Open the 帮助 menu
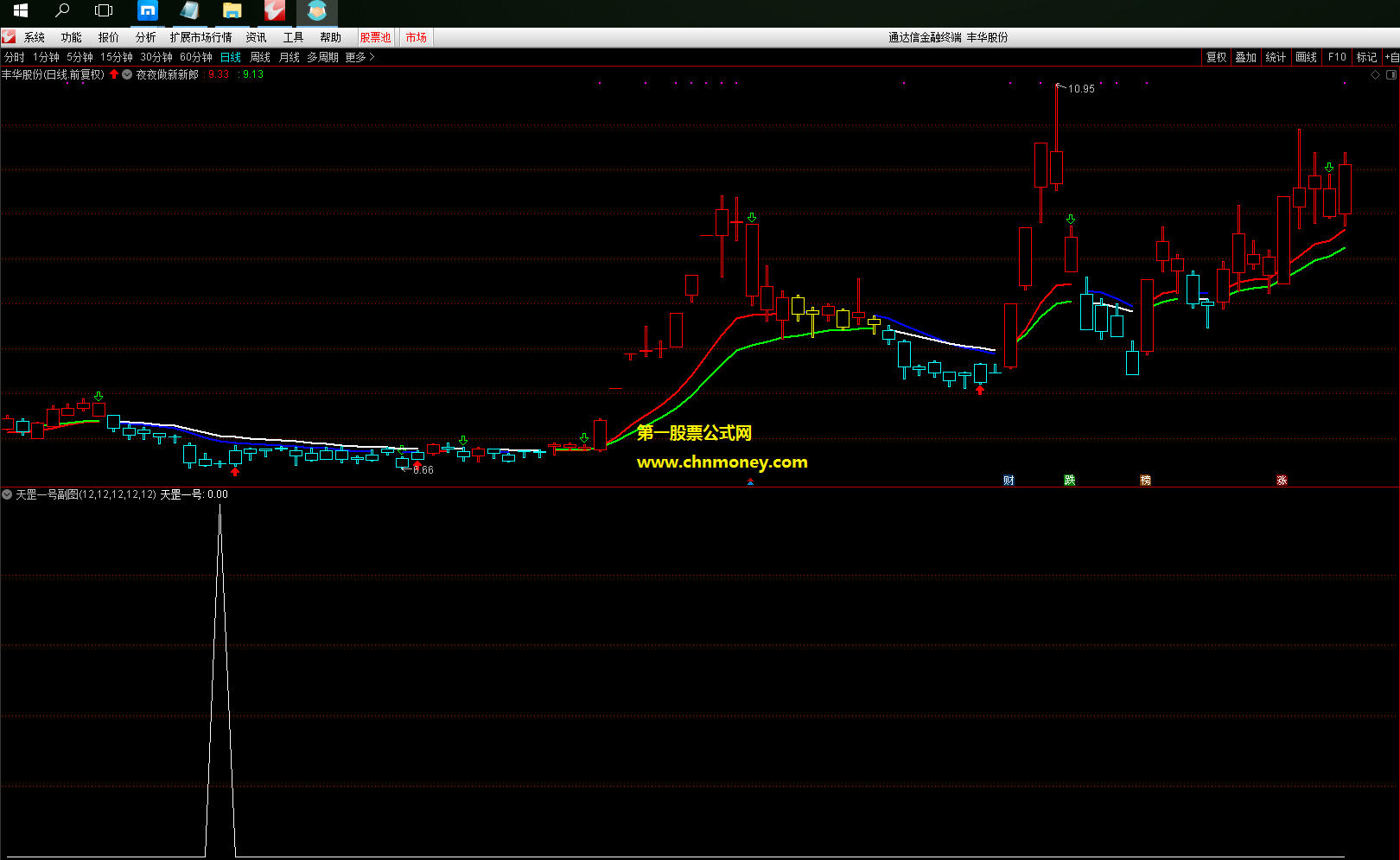The width and height of the screenshot is (1400, 860). tap(331, 37)
